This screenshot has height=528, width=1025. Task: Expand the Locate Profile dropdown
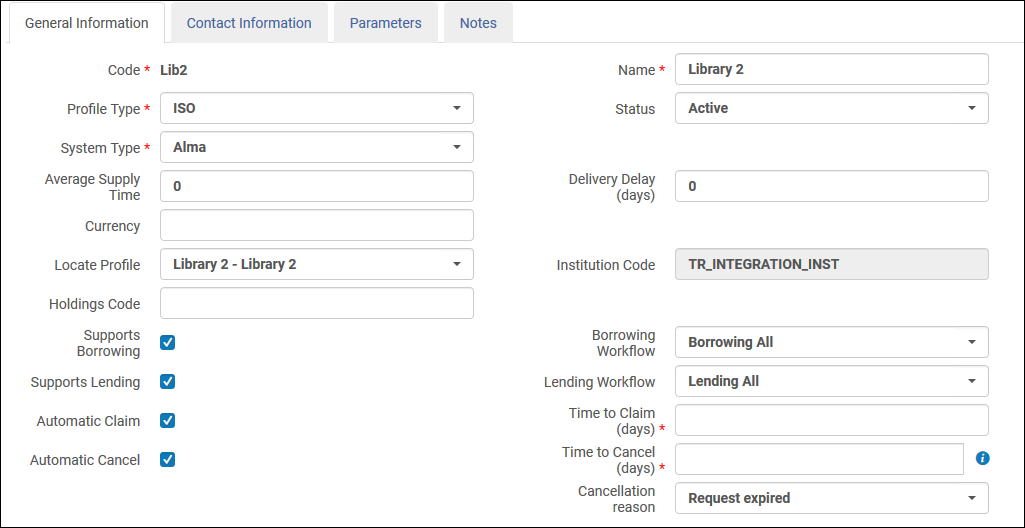coord(316,264)
